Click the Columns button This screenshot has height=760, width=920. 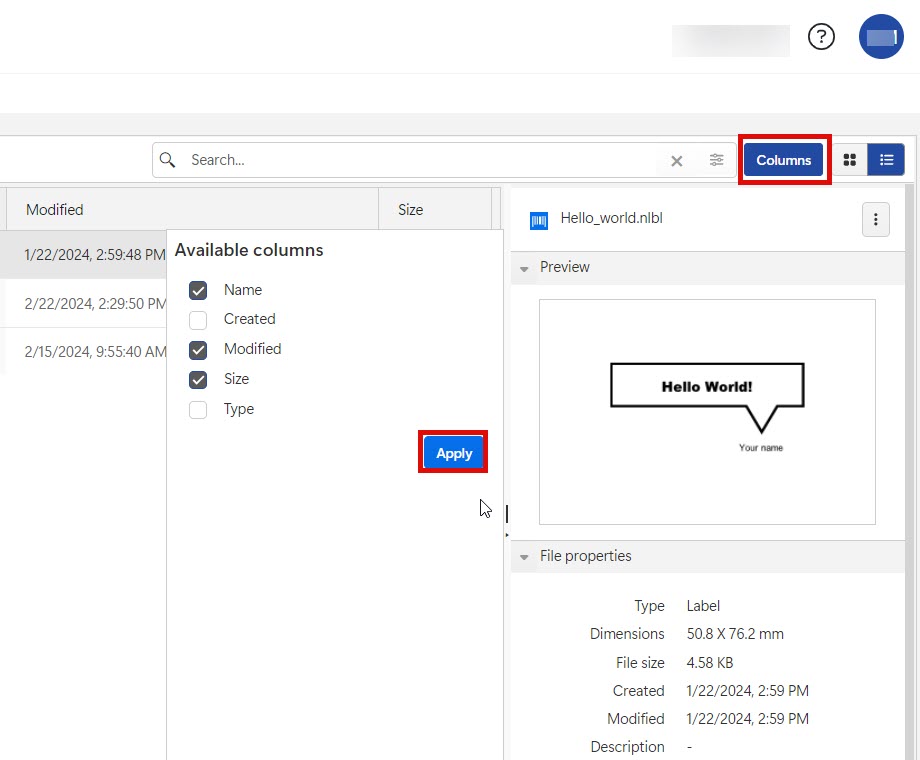(783, 160)
